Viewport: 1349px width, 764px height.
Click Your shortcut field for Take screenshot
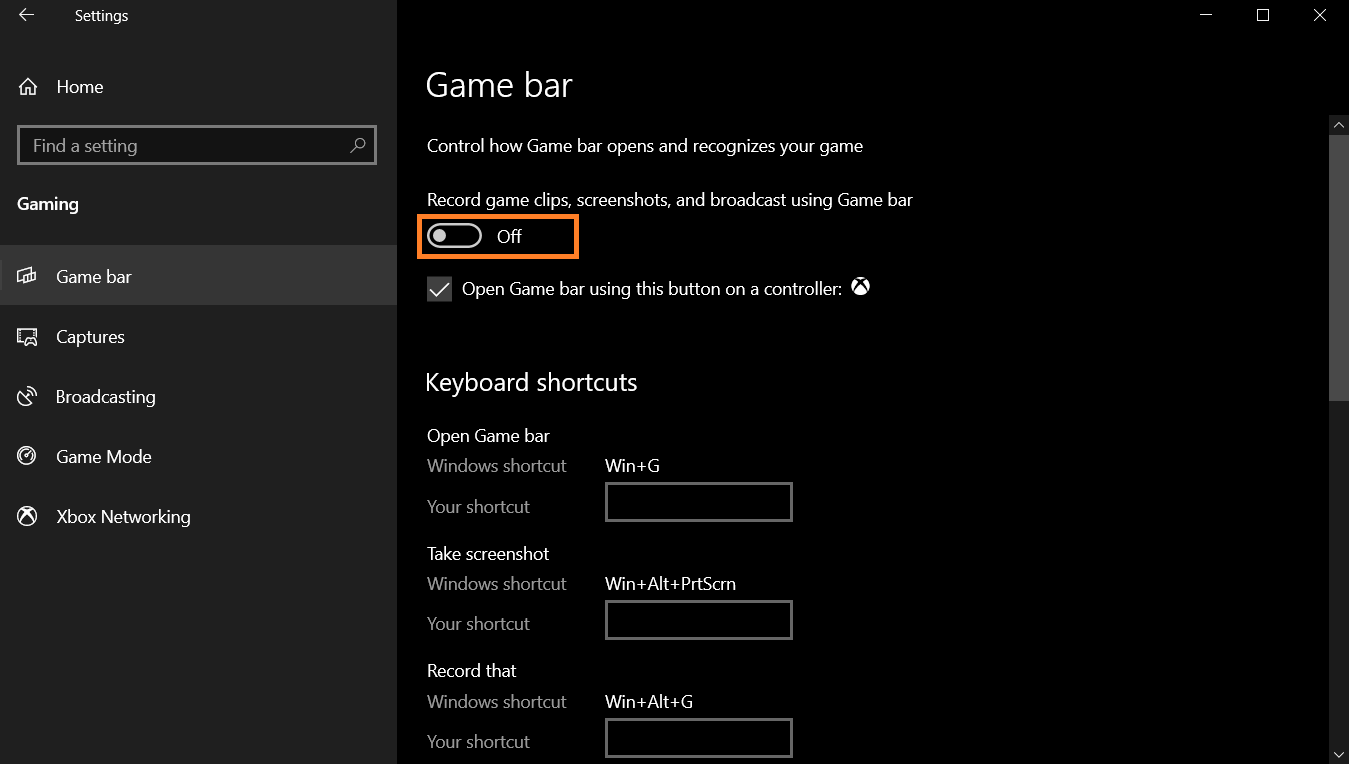[698, 620]
